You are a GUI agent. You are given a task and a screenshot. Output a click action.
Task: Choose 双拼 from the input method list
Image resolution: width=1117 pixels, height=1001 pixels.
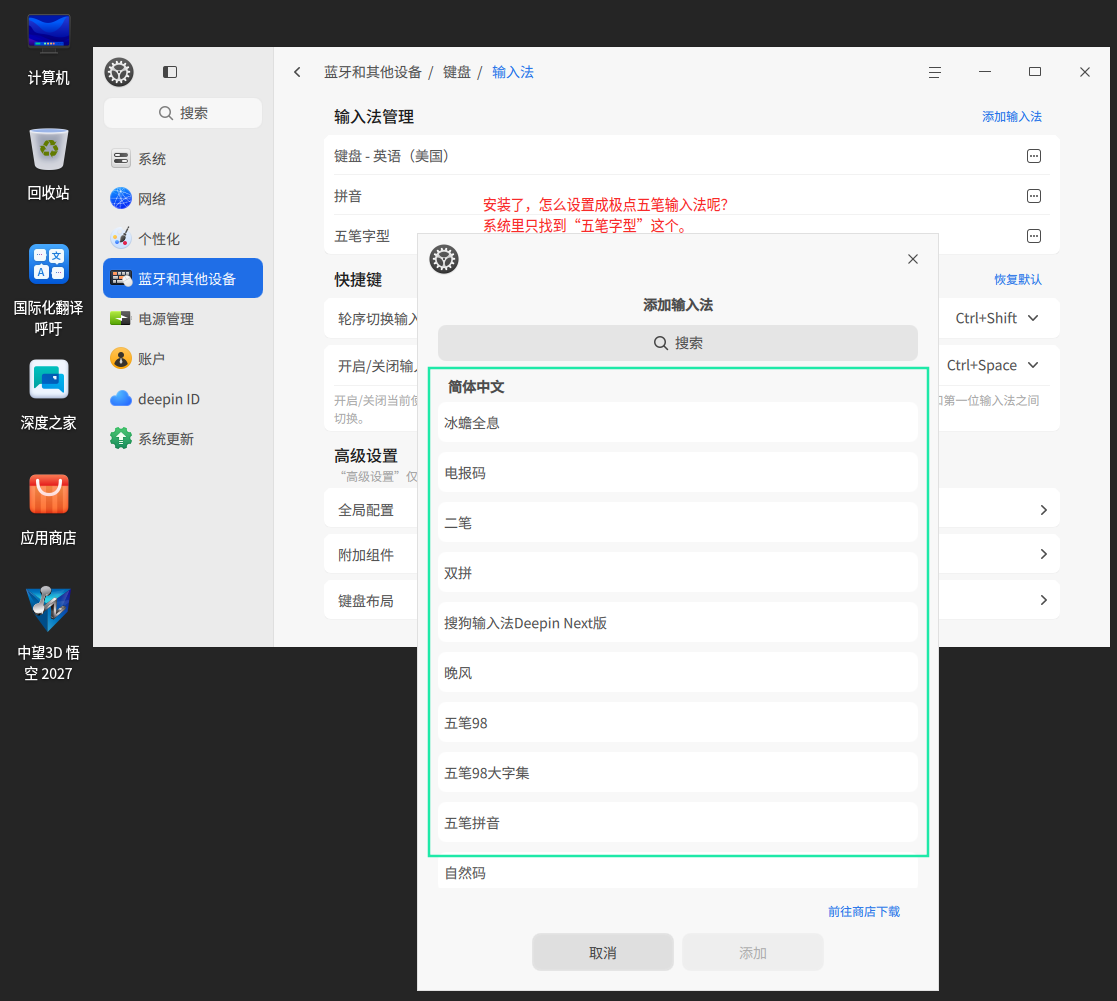[x=677, y=573]
